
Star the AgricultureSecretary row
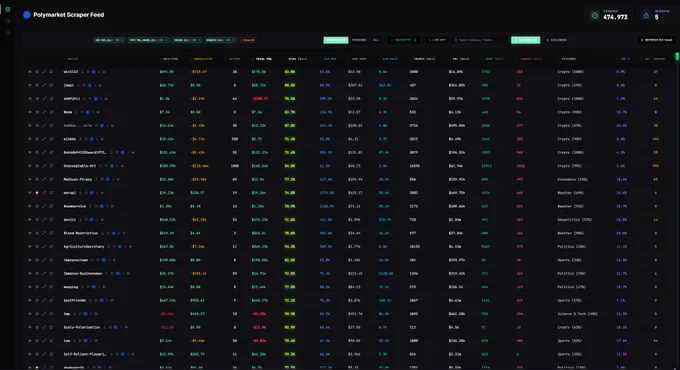coord(37,246)
